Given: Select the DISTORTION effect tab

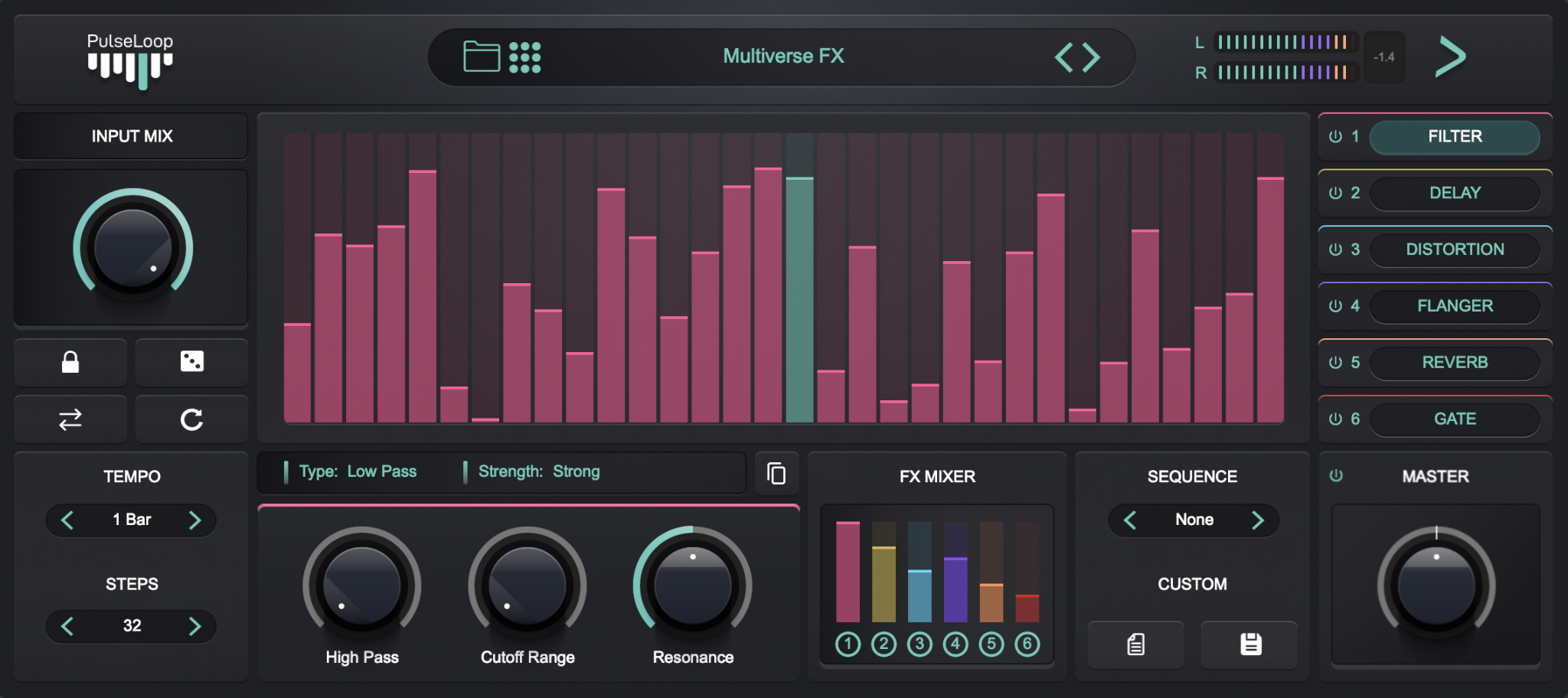Looking at the screenshot, I should click(1454, 250).
